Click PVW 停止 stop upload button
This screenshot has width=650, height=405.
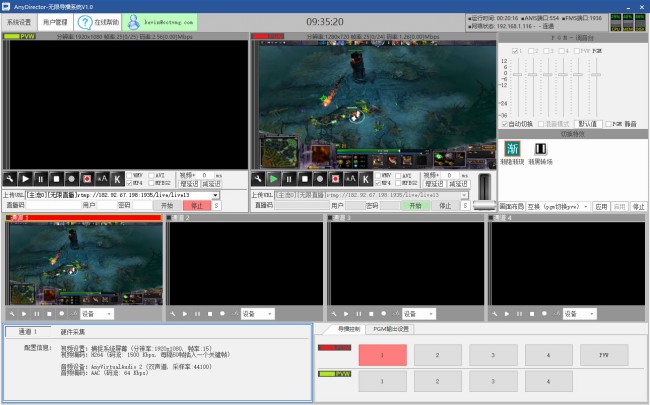[x=197, y=205]
